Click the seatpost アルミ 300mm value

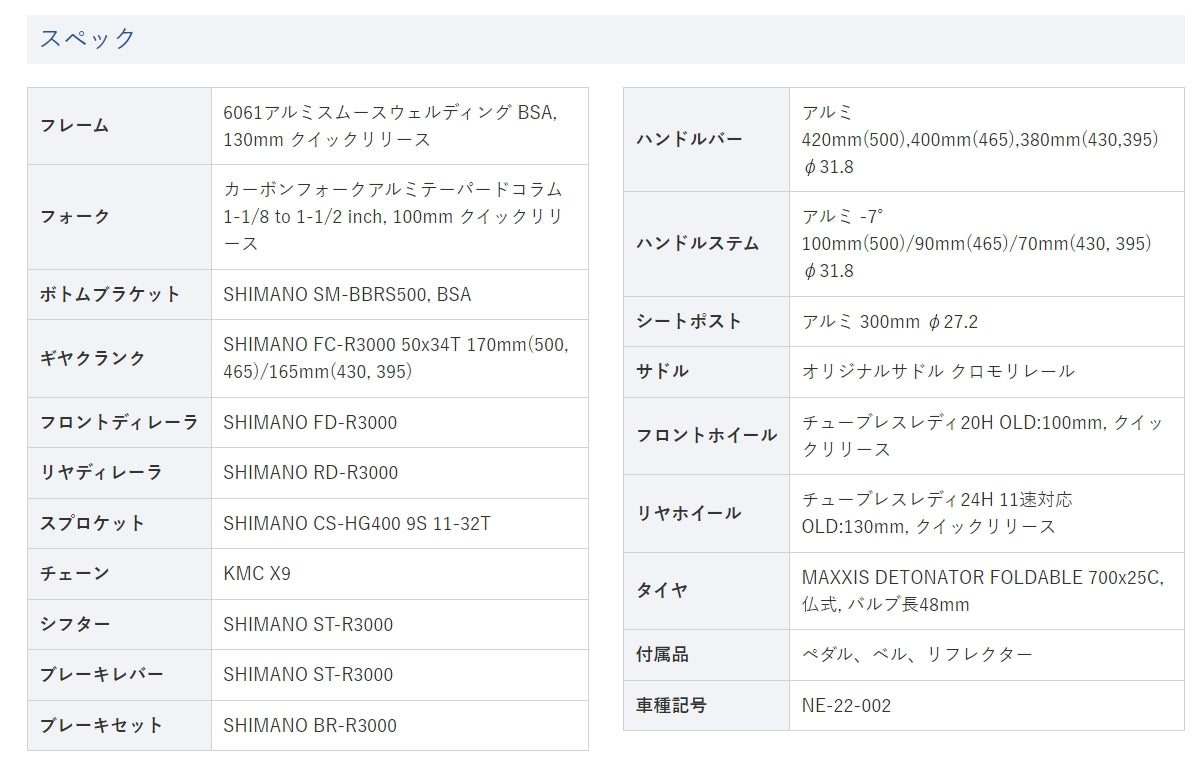[889, 321]
